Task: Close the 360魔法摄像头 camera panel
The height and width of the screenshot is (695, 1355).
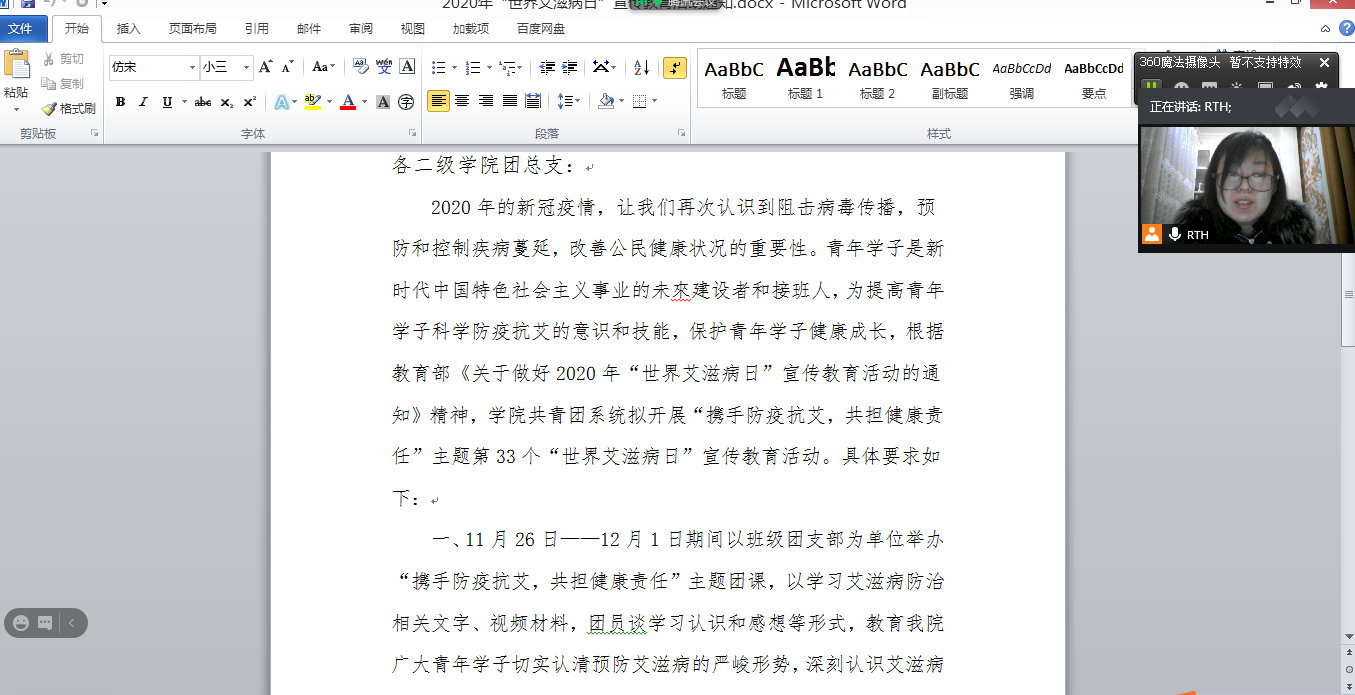Action: 1324,62
